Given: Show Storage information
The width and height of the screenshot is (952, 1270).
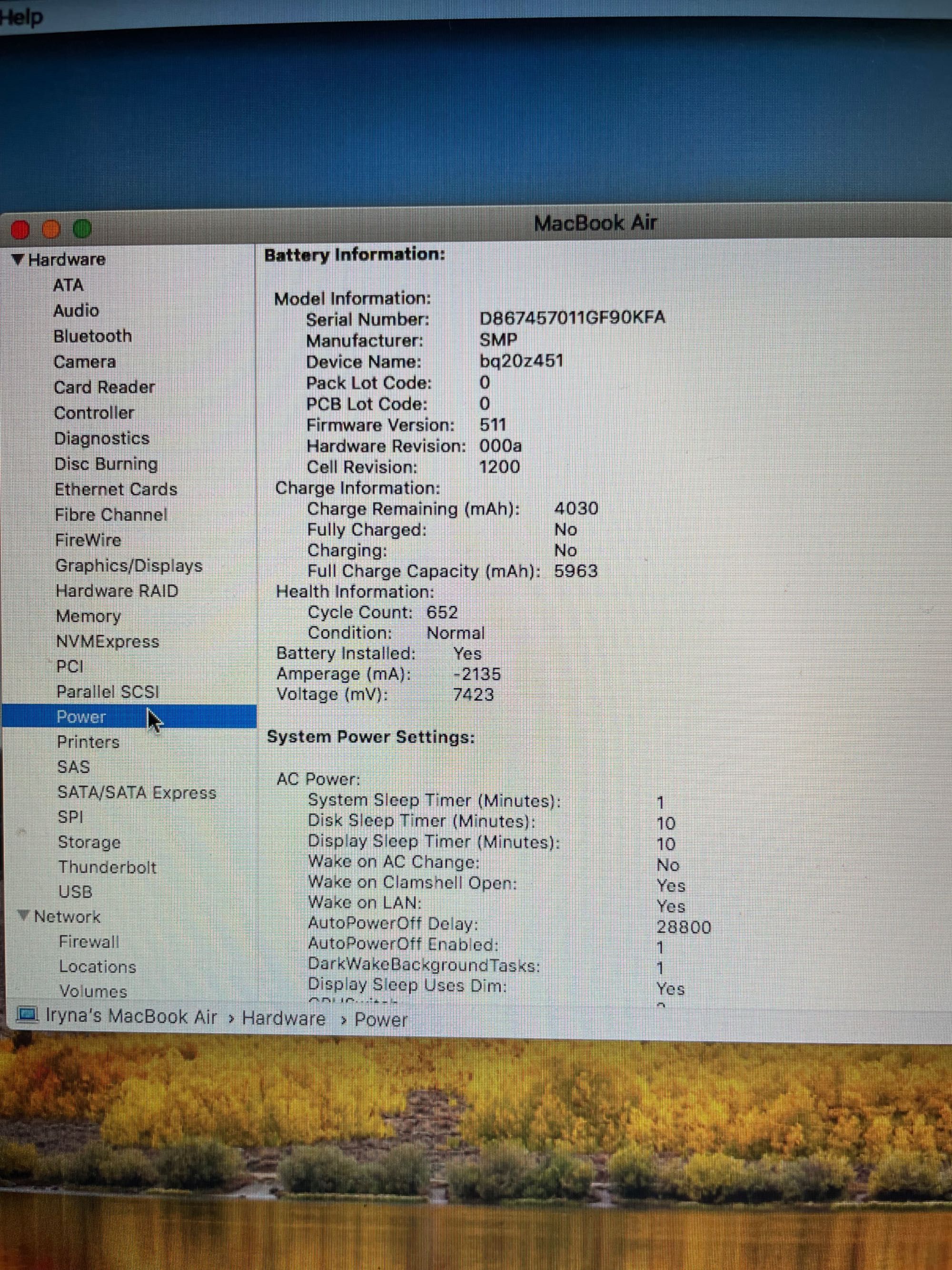Looking at the screenshot, I should [x=89, y=842].
